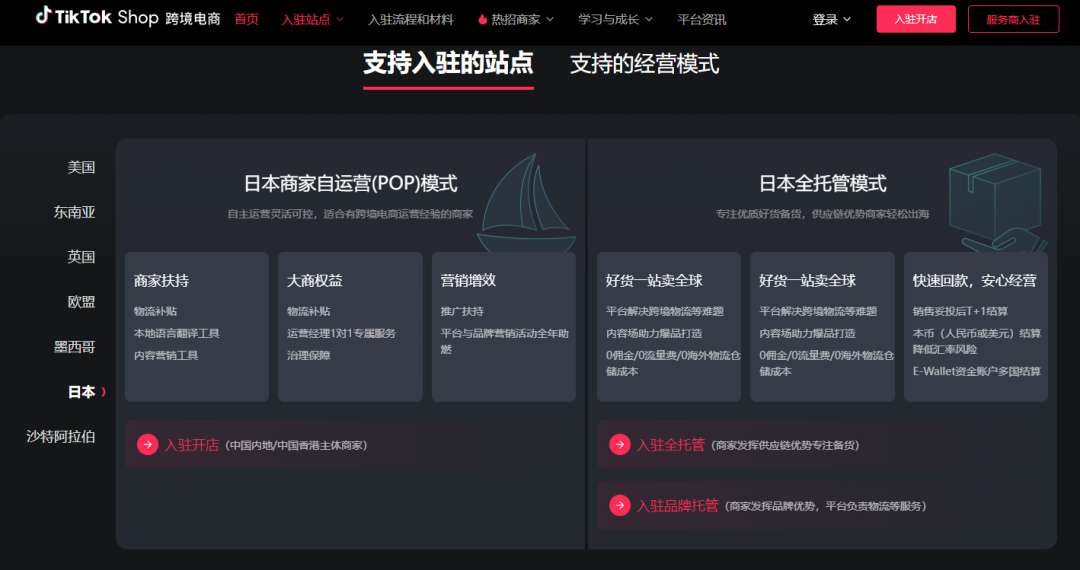
Task: Click the red arrow icon beside 入驻开店
Action: pyautogui.click(x=147, y=445)
